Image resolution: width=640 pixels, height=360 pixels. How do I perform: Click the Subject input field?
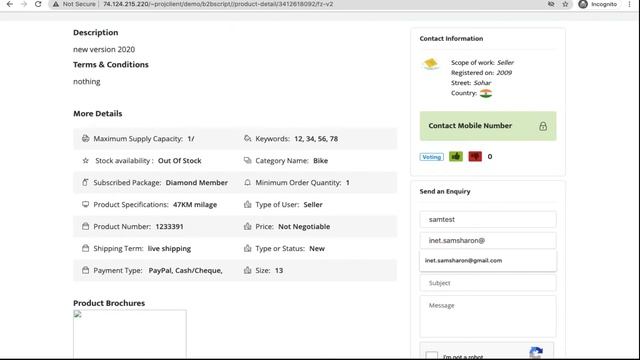(488, 283)
